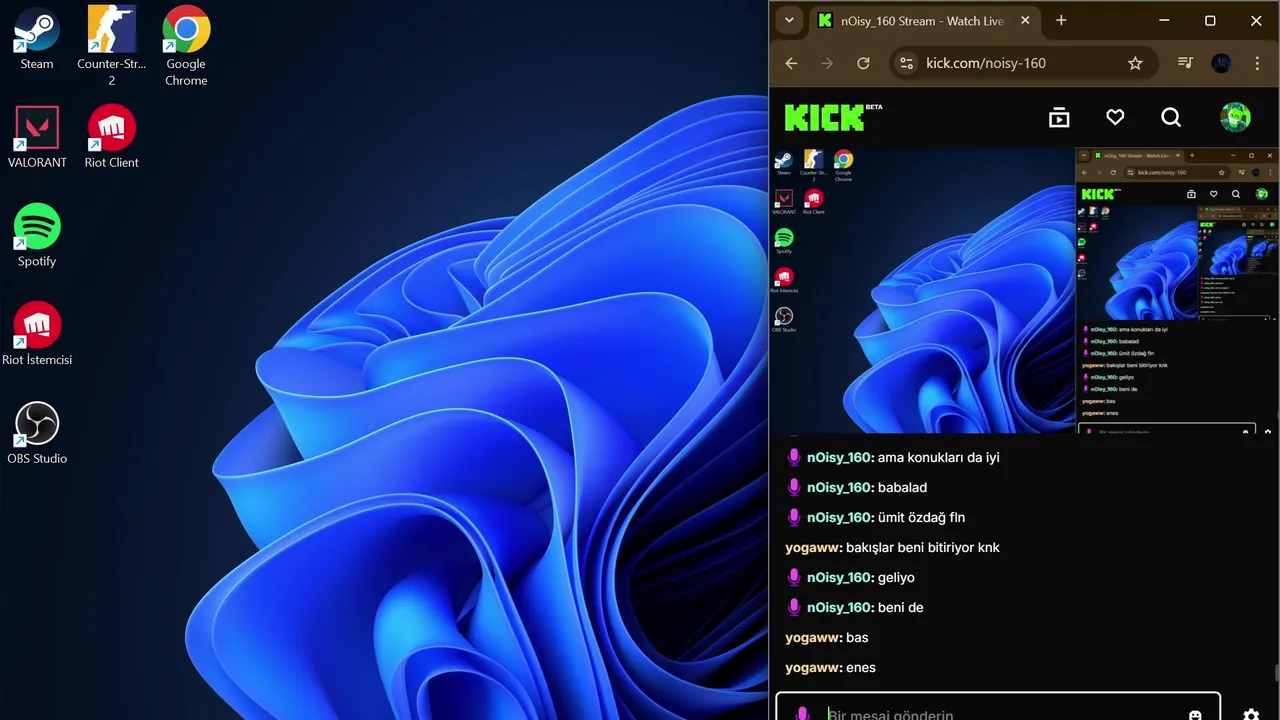Click nOisy_160 username on 'geliyo' message

[x=841, y=577]
